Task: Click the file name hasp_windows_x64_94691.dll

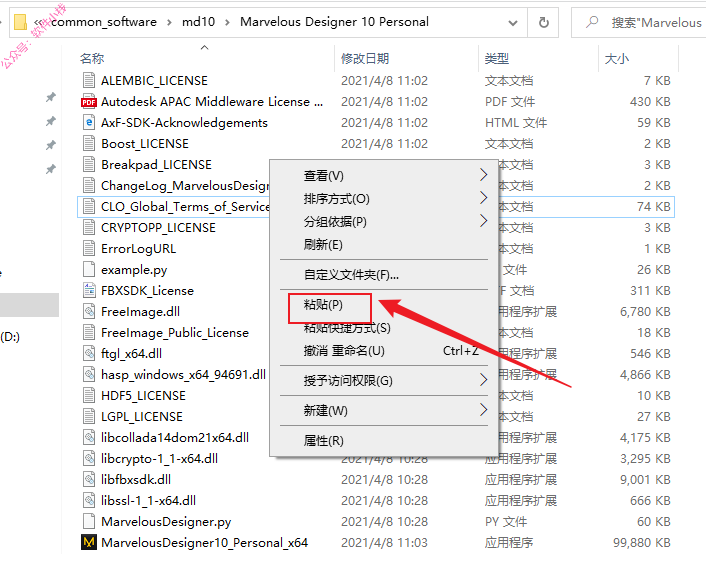Action: tap(183, 375)
